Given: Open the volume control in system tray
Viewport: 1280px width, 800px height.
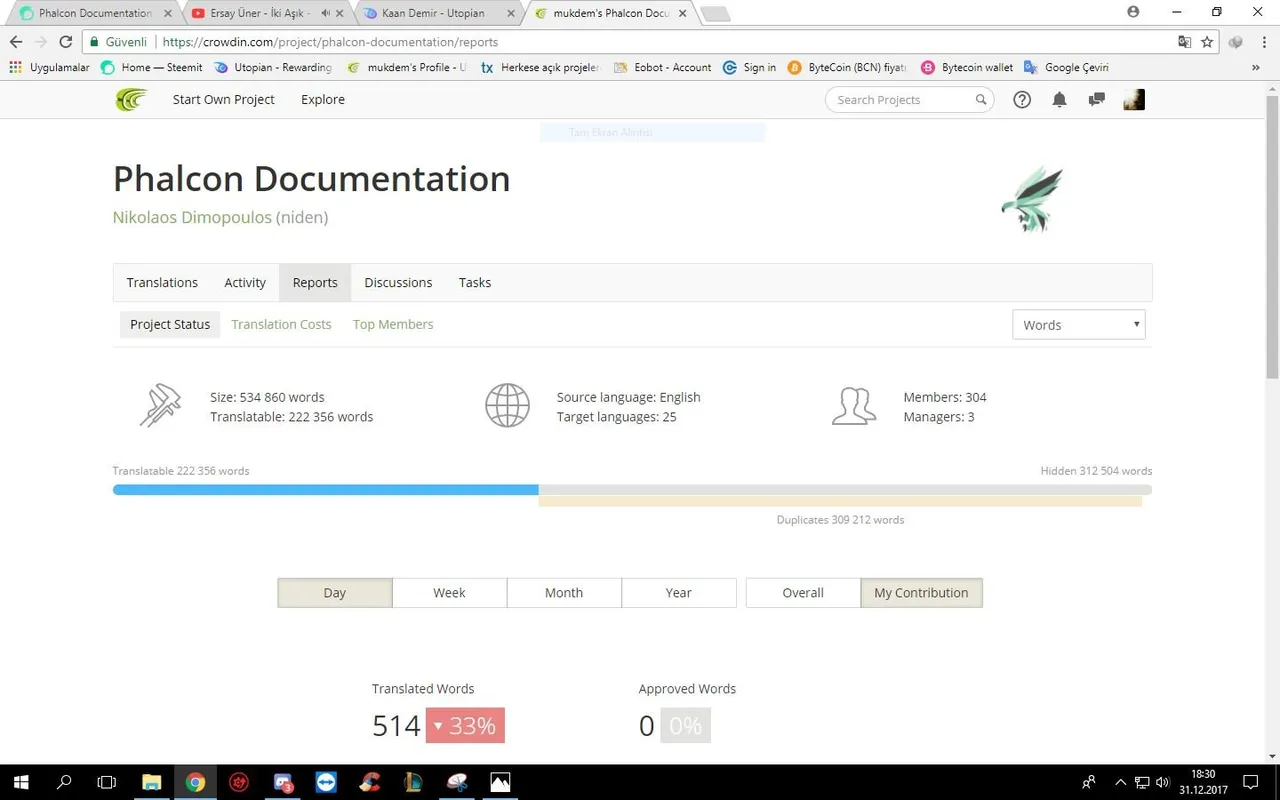Looking at the screenshot, I should click(1163, 782).
